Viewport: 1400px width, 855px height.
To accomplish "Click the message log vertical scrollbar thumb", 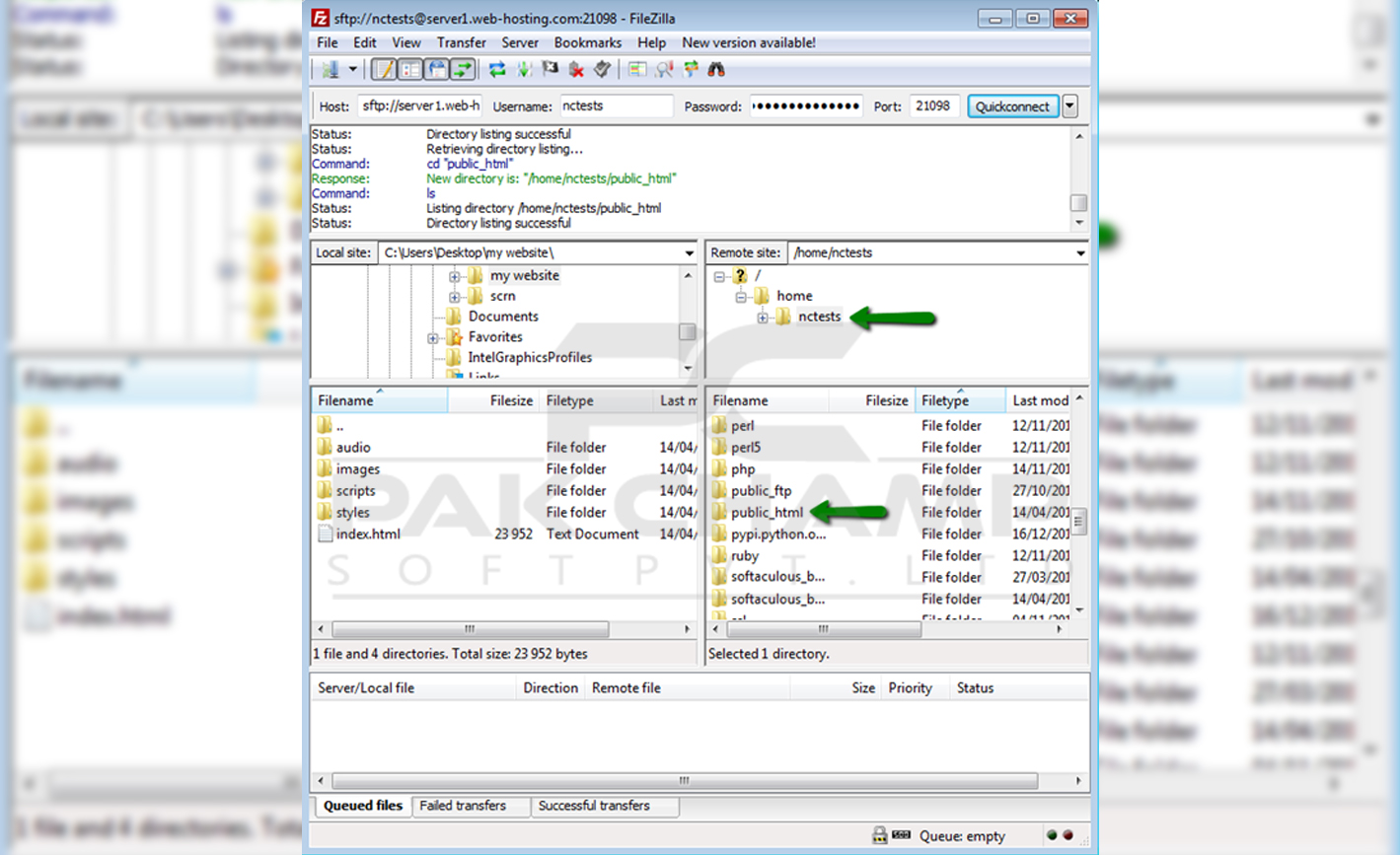I will coord(1078,202).
